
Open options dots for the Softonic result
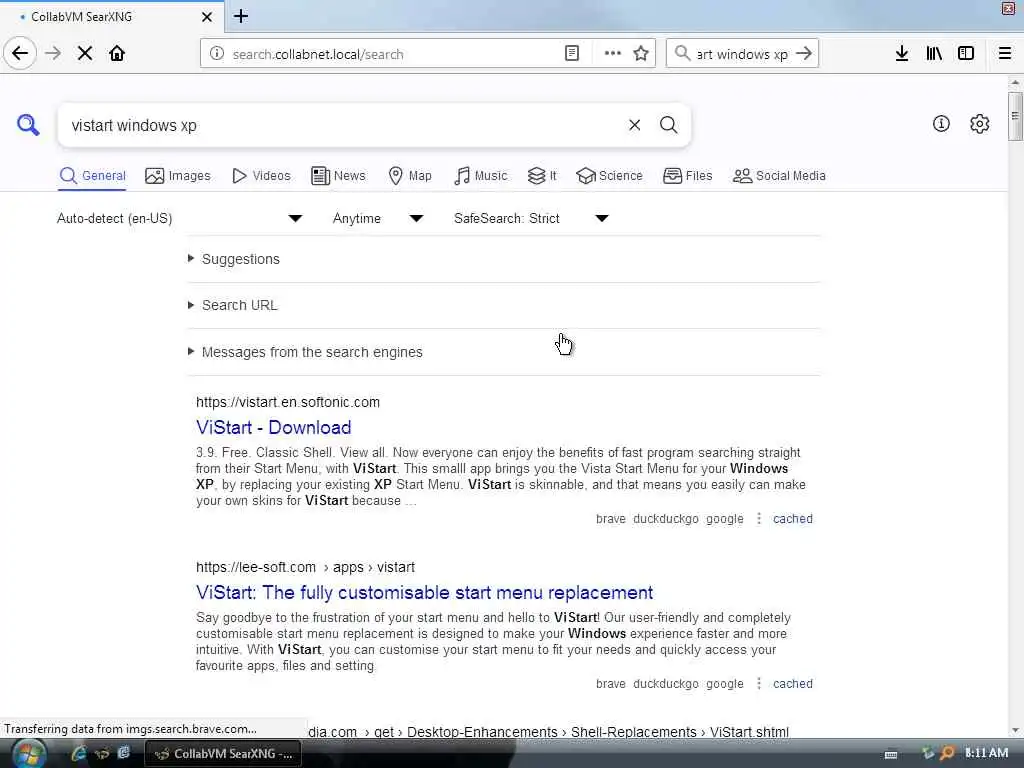758,519
